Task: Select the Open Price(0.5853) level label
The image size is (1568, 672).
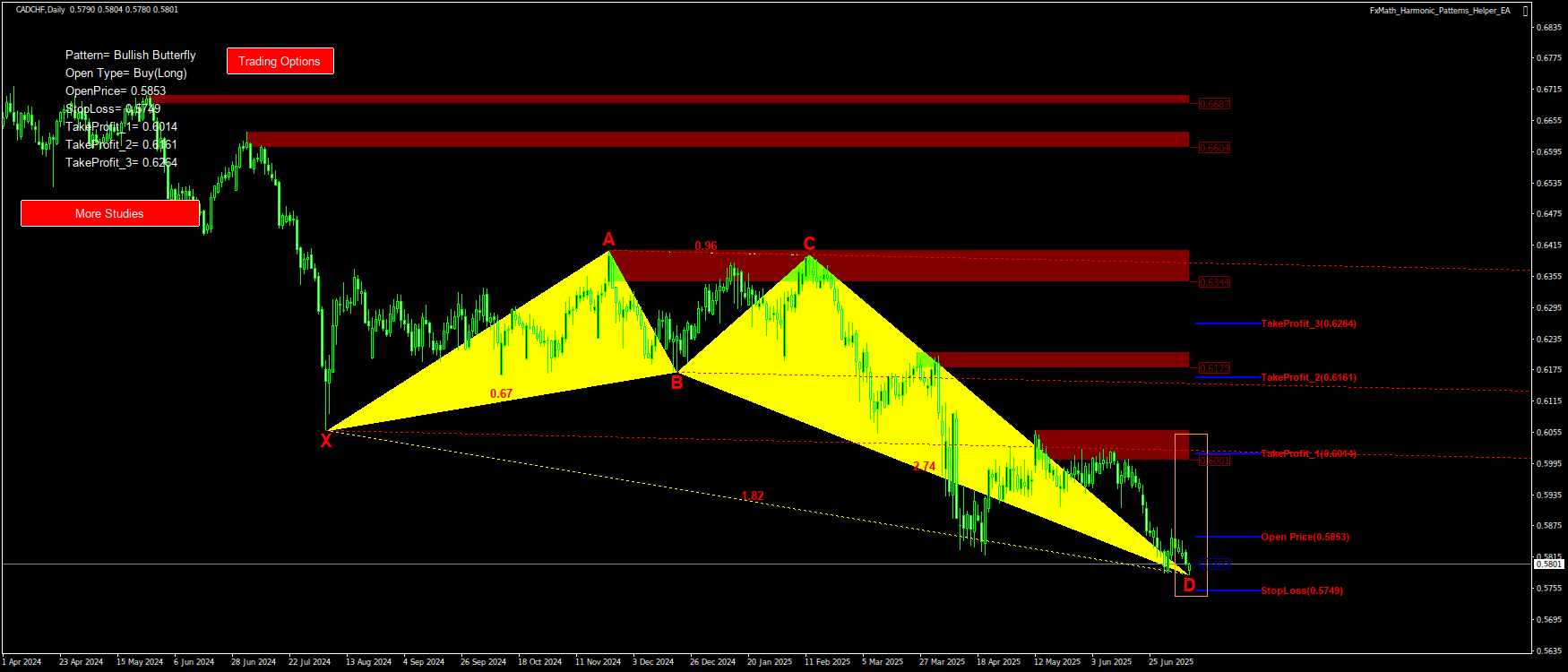Action: click(1305, 537)
